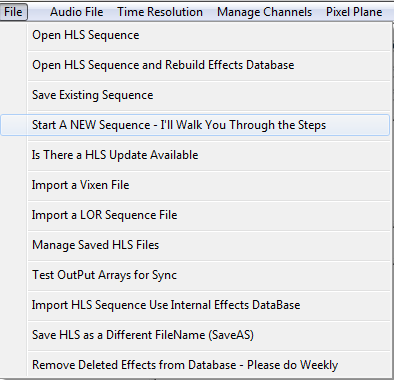Image resolution: width=394 pixels, height=380 pixels.
Task: Choose Start A NEW Sequence walkthrough option
Action: (x=195, y=125)
